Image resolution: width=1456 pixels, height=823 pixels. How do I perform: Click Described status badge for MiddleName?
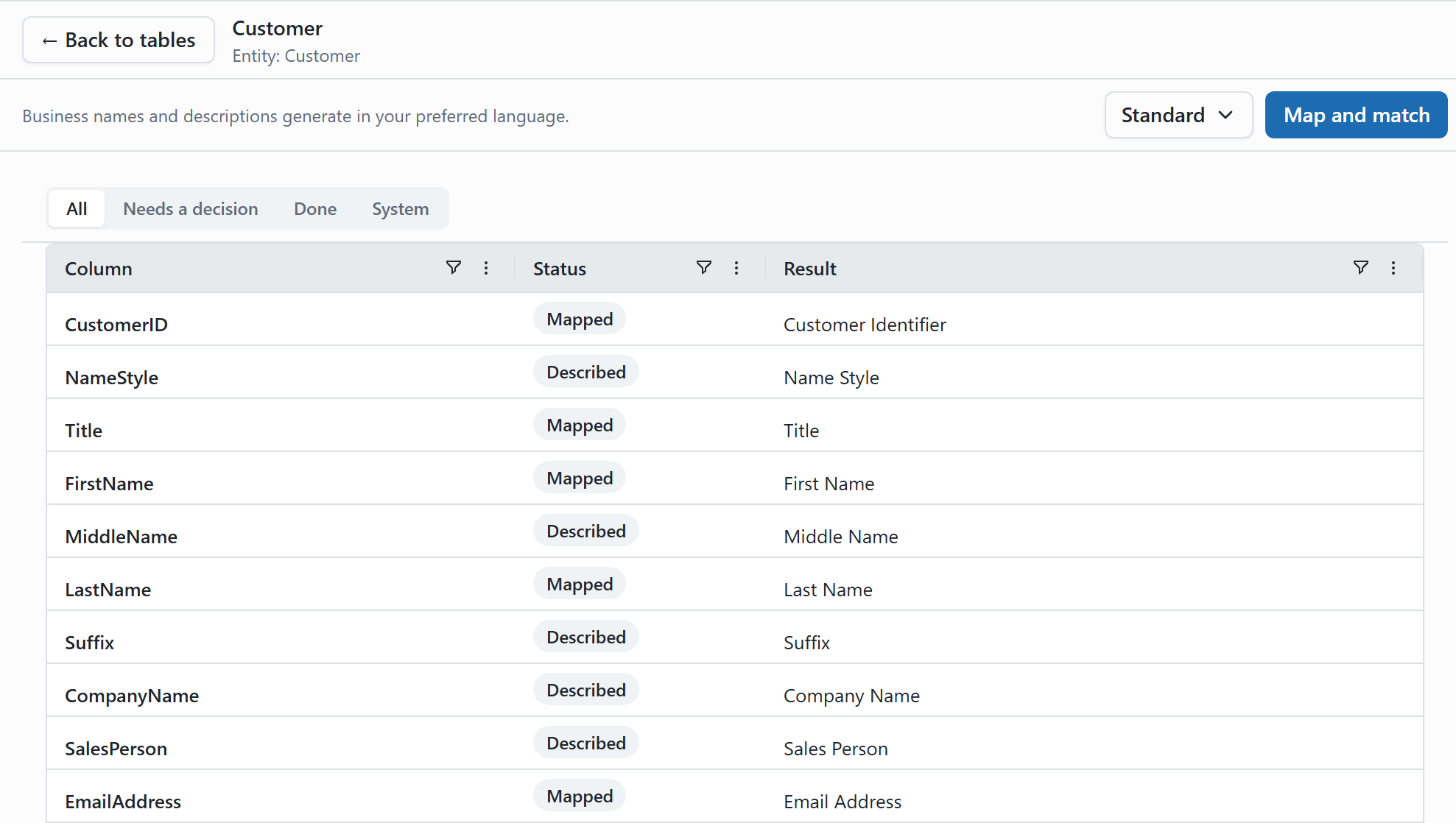[x=586, y=531]
